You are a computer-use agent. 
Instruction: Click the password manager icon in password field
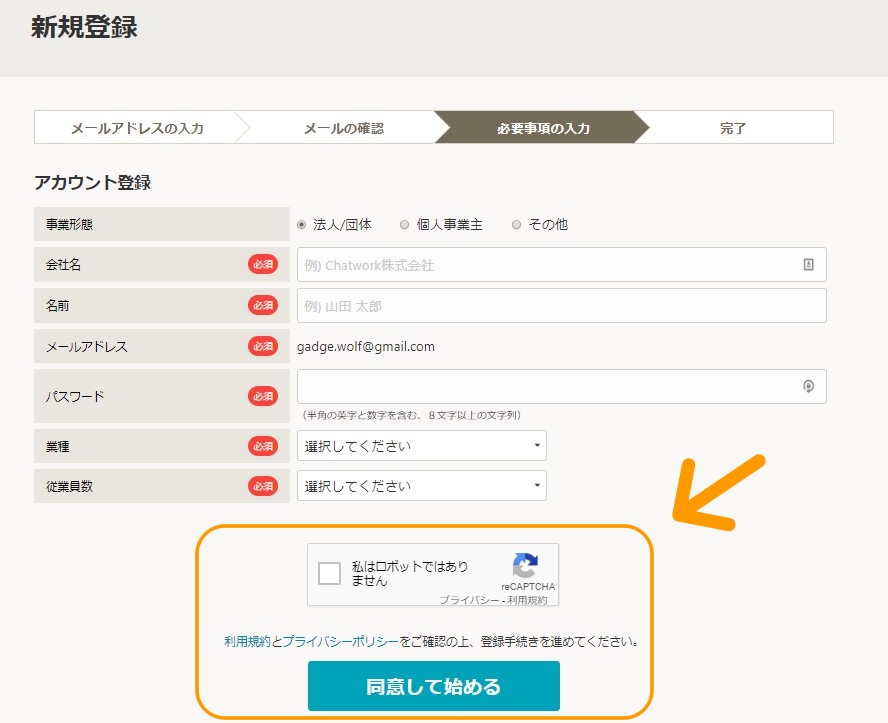(808, 387)
